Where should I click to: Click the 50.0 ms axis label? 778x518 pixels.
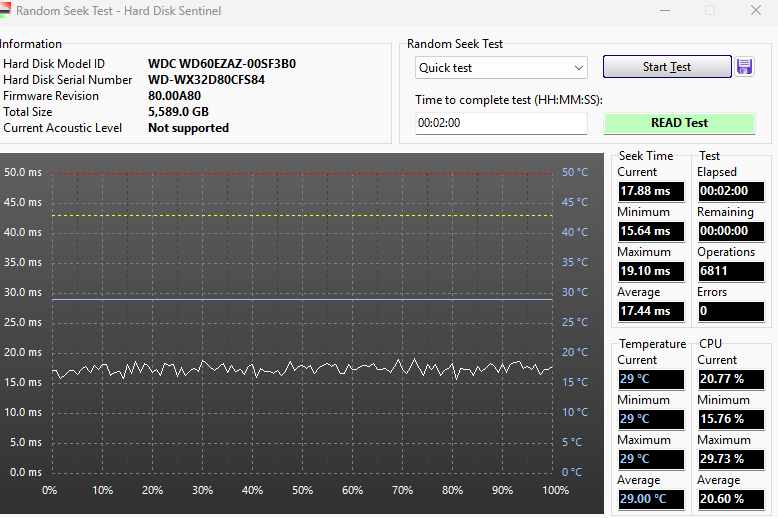point(23,173)
